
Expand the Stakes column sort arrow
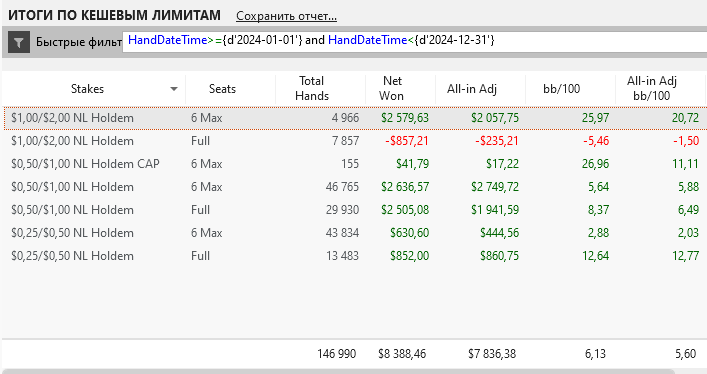point(174,89)
